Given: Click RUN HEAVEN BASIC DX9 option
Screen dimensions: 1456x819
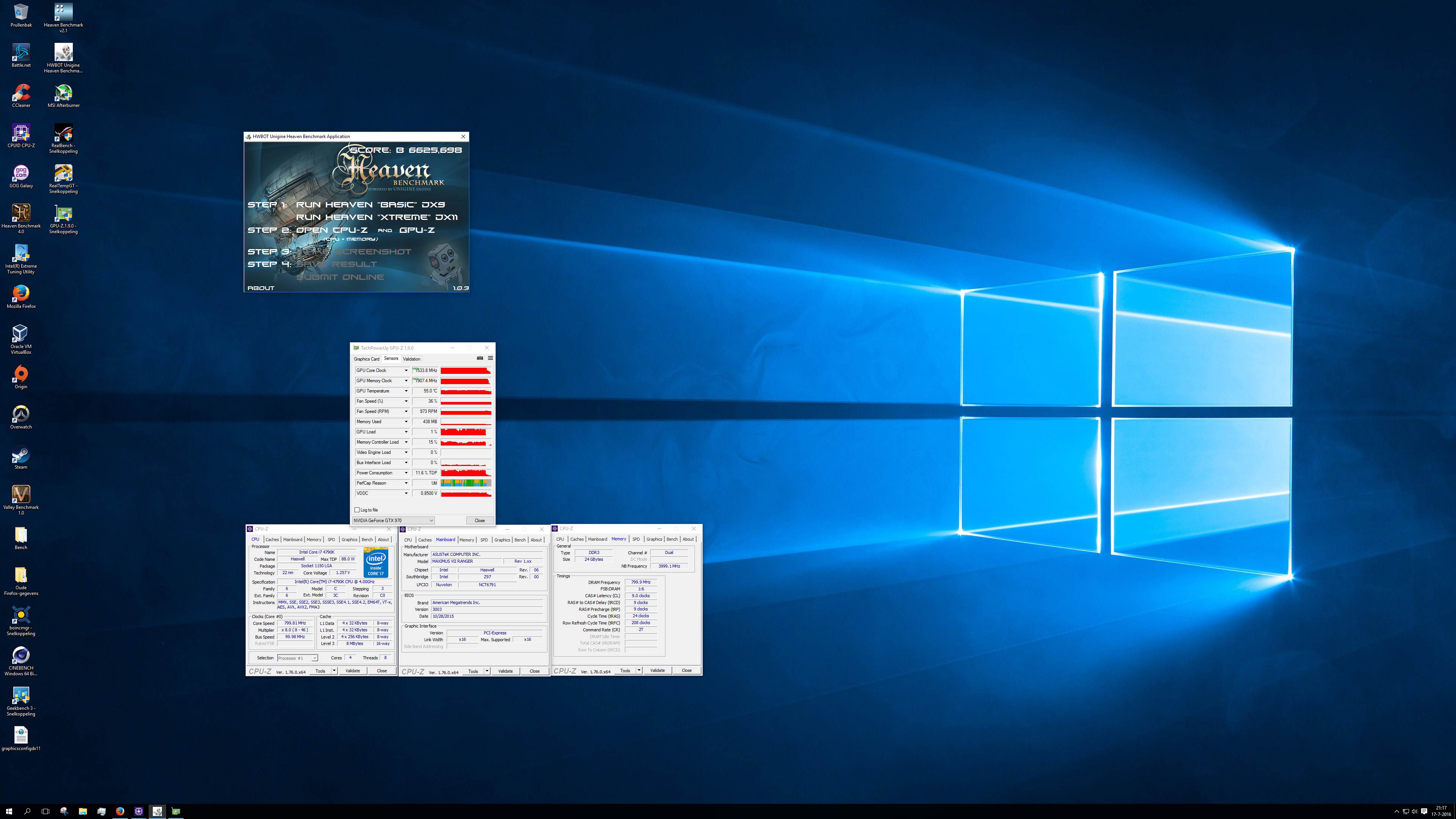Looking at the screenshot, I should (x=370, y=205).
